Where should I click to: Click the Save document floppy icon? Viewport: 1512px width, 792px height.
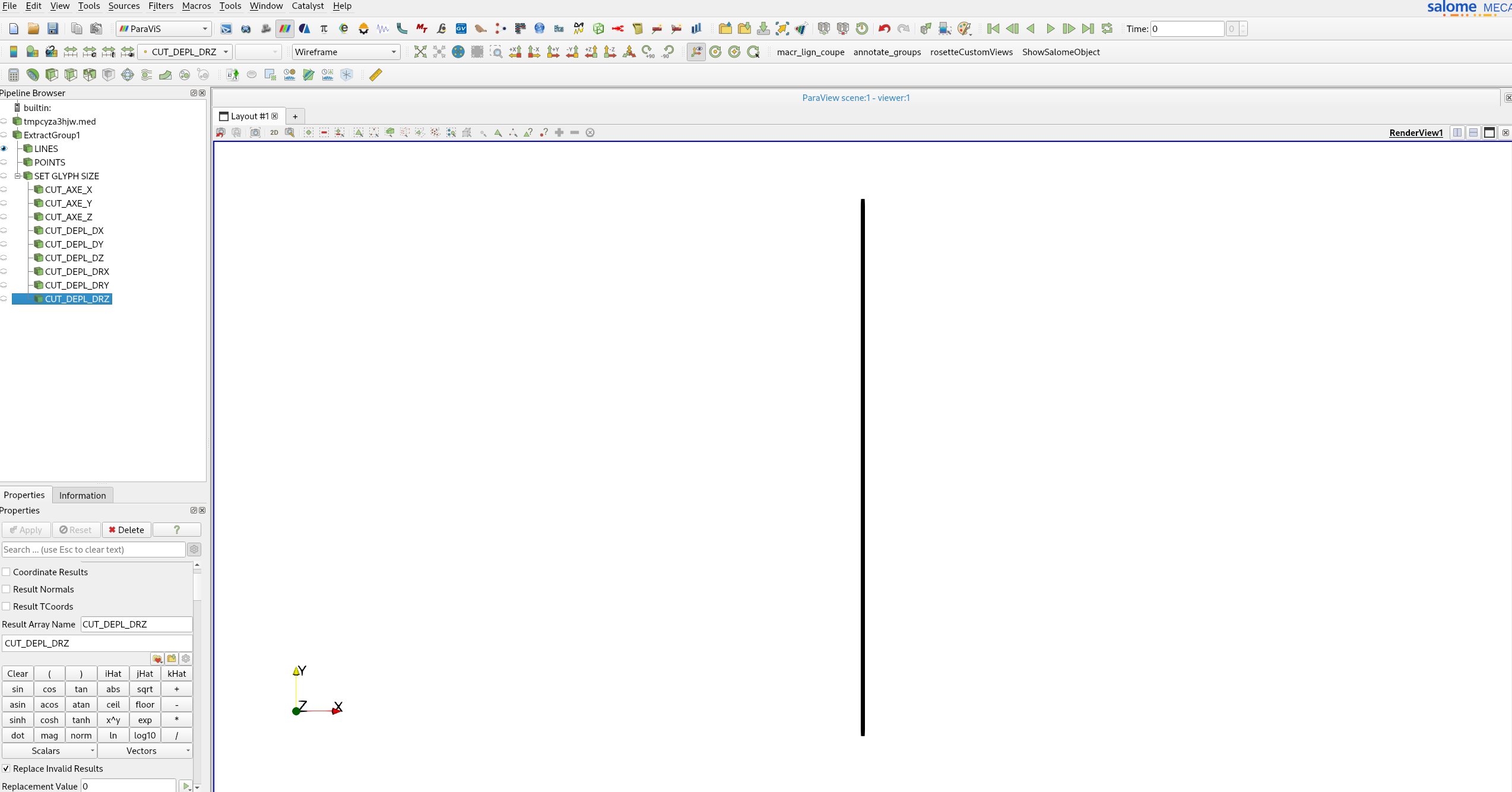53,28
